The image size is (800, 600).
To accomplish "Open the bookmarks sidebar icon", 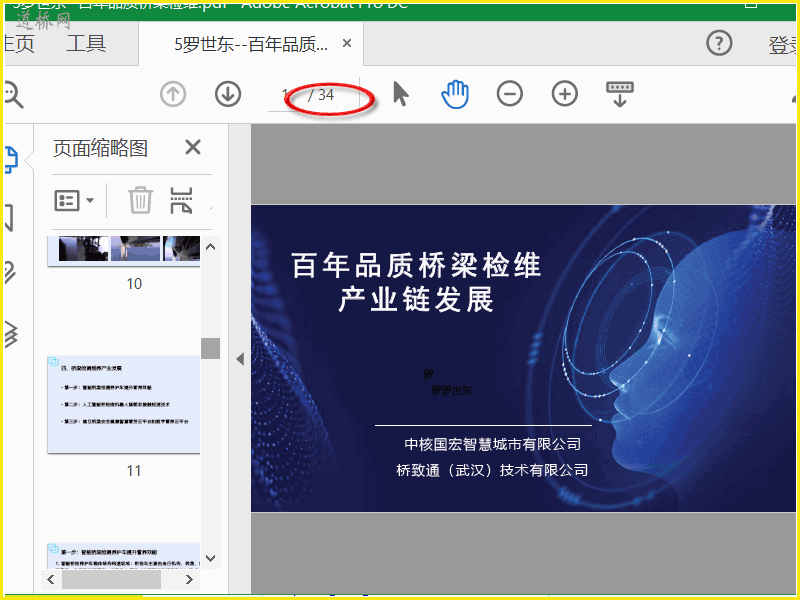I will click(x=9, y=218).
